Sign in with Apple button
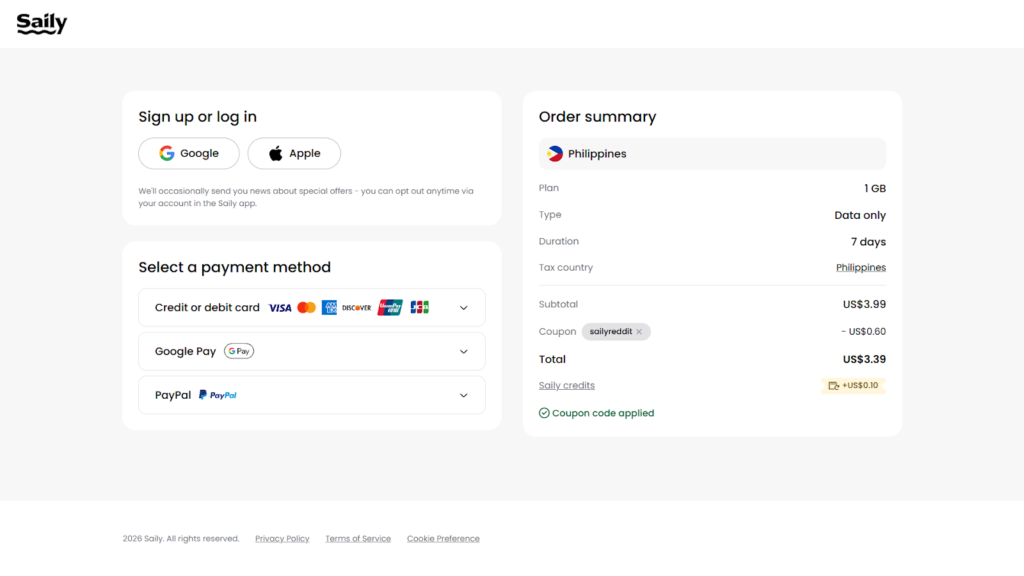The height and width of the screenshot is (576, 1024). (x=294, y=154)
